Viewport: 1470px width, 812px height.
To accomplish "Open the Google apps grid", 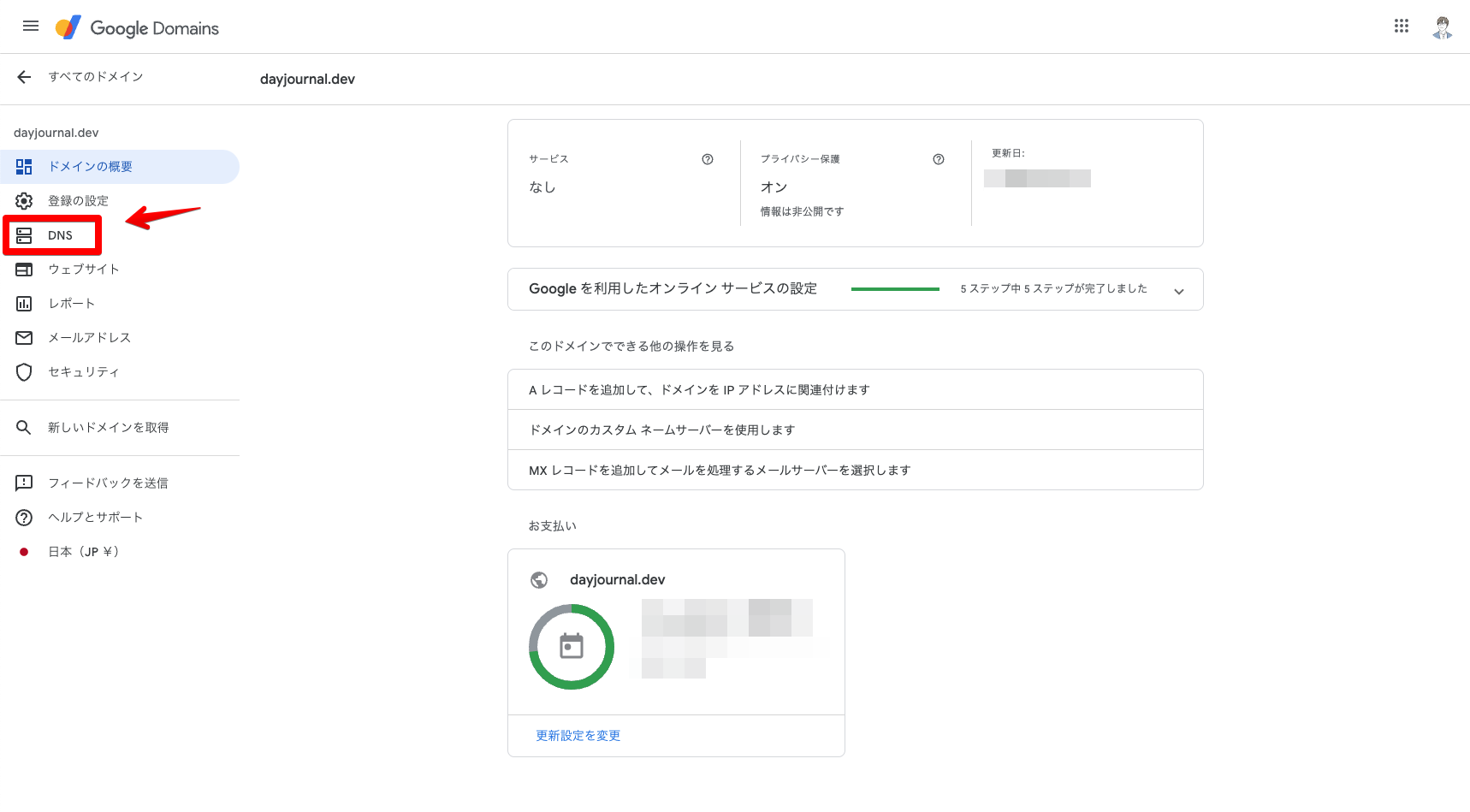I will click(1402, 26).
